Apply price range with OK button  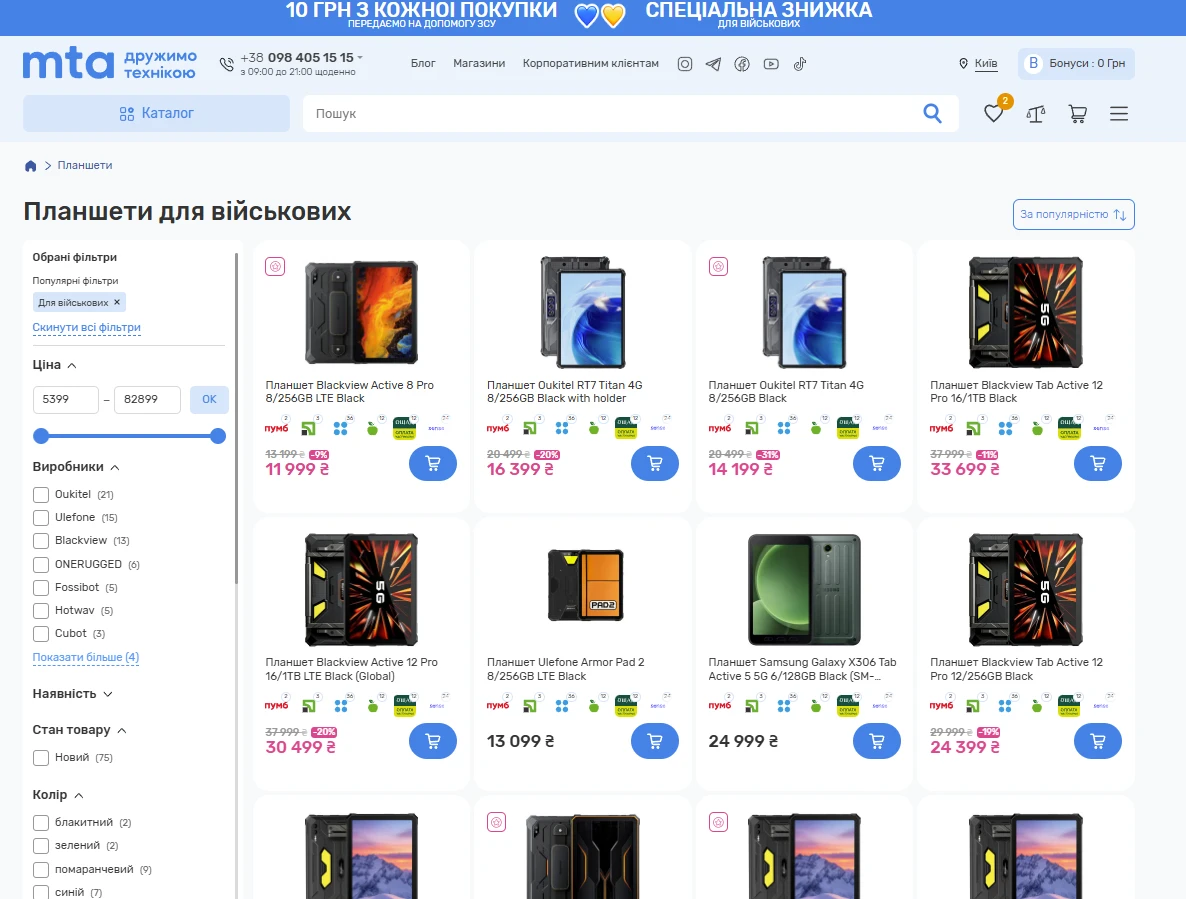(x=210, y=399)
